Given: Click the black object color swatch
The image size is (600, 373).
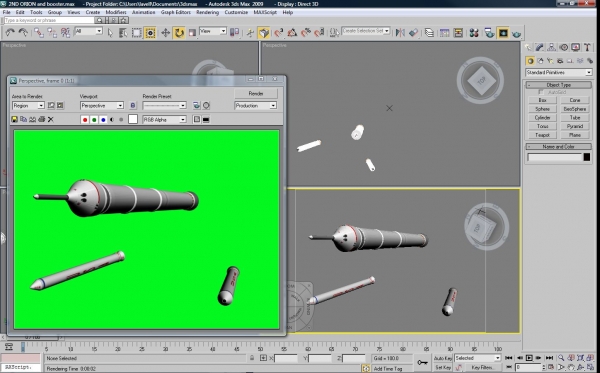Looking at the screenshot, I should click(587, 157).
